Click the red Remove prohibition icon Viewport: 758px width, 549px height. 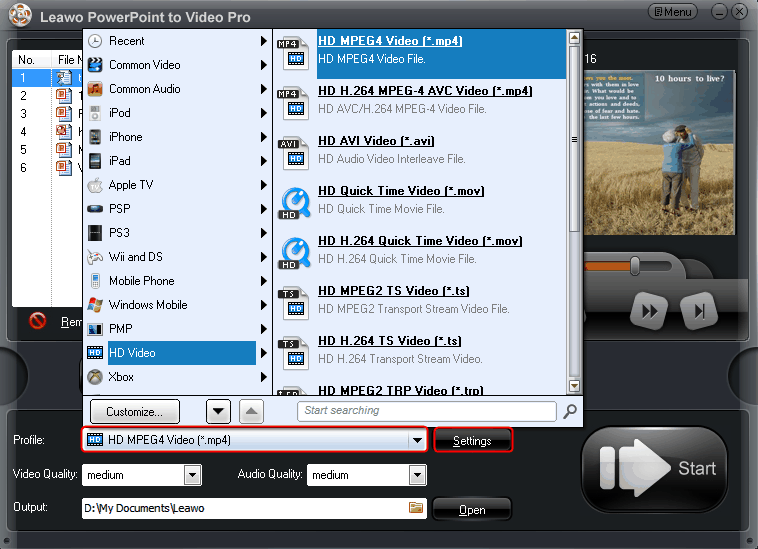(37, 321)
